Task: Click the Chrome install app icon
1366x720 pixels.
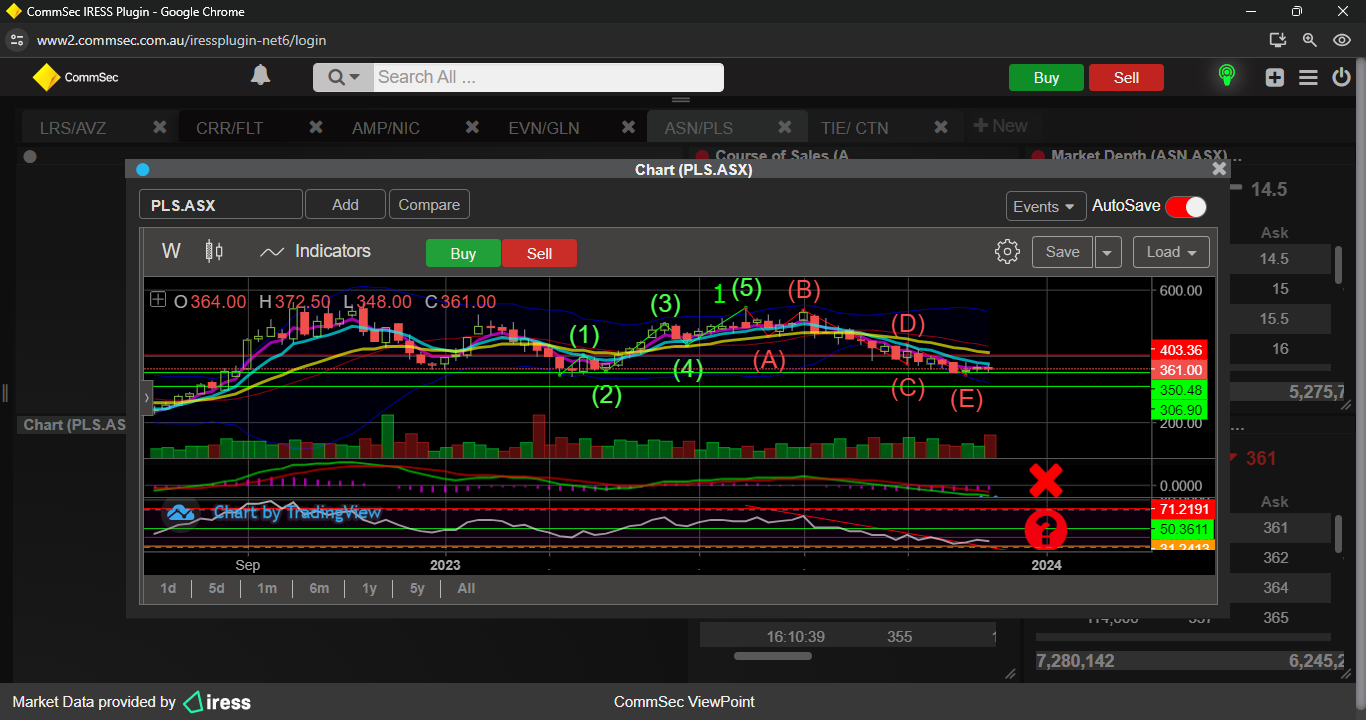Action: (1277, 40)
